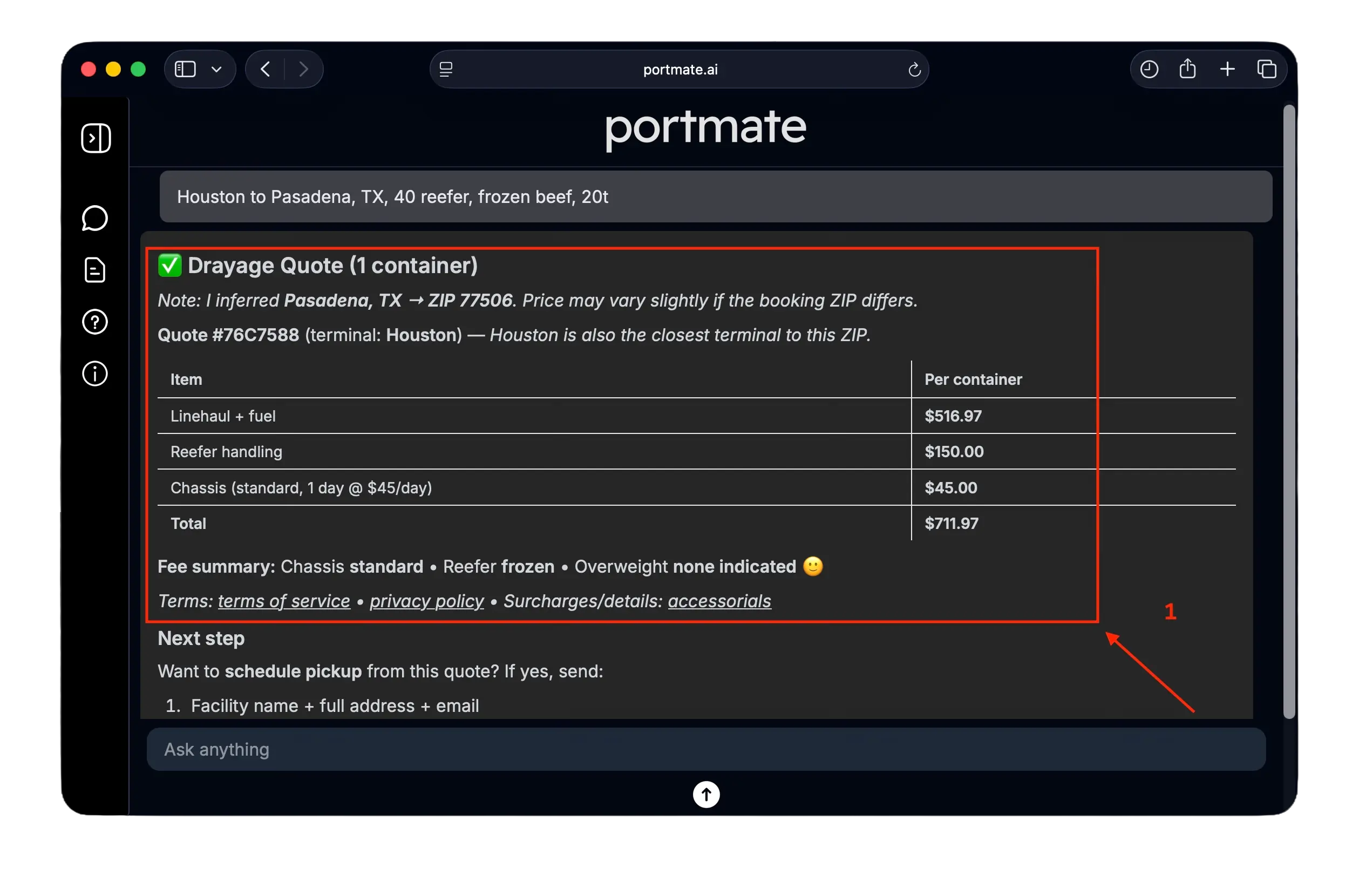Click the Linehaul + fuel row label
Viewport: 1359px width, 896px height.
click(x=223, y=416)
